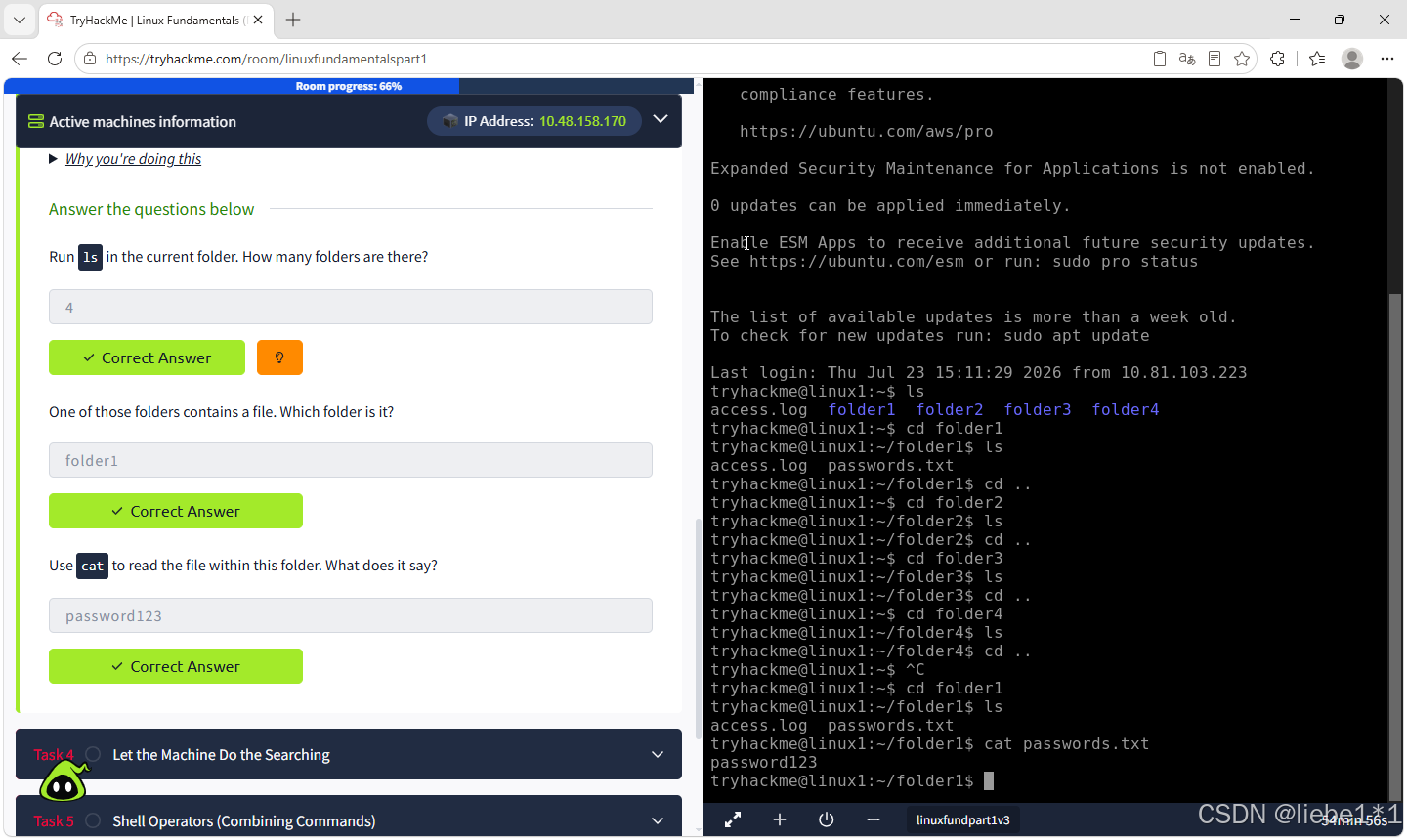Click the 'cat' code snippet
The height and width of the screenshot is (840, 1407).
(x=92, y=566)
